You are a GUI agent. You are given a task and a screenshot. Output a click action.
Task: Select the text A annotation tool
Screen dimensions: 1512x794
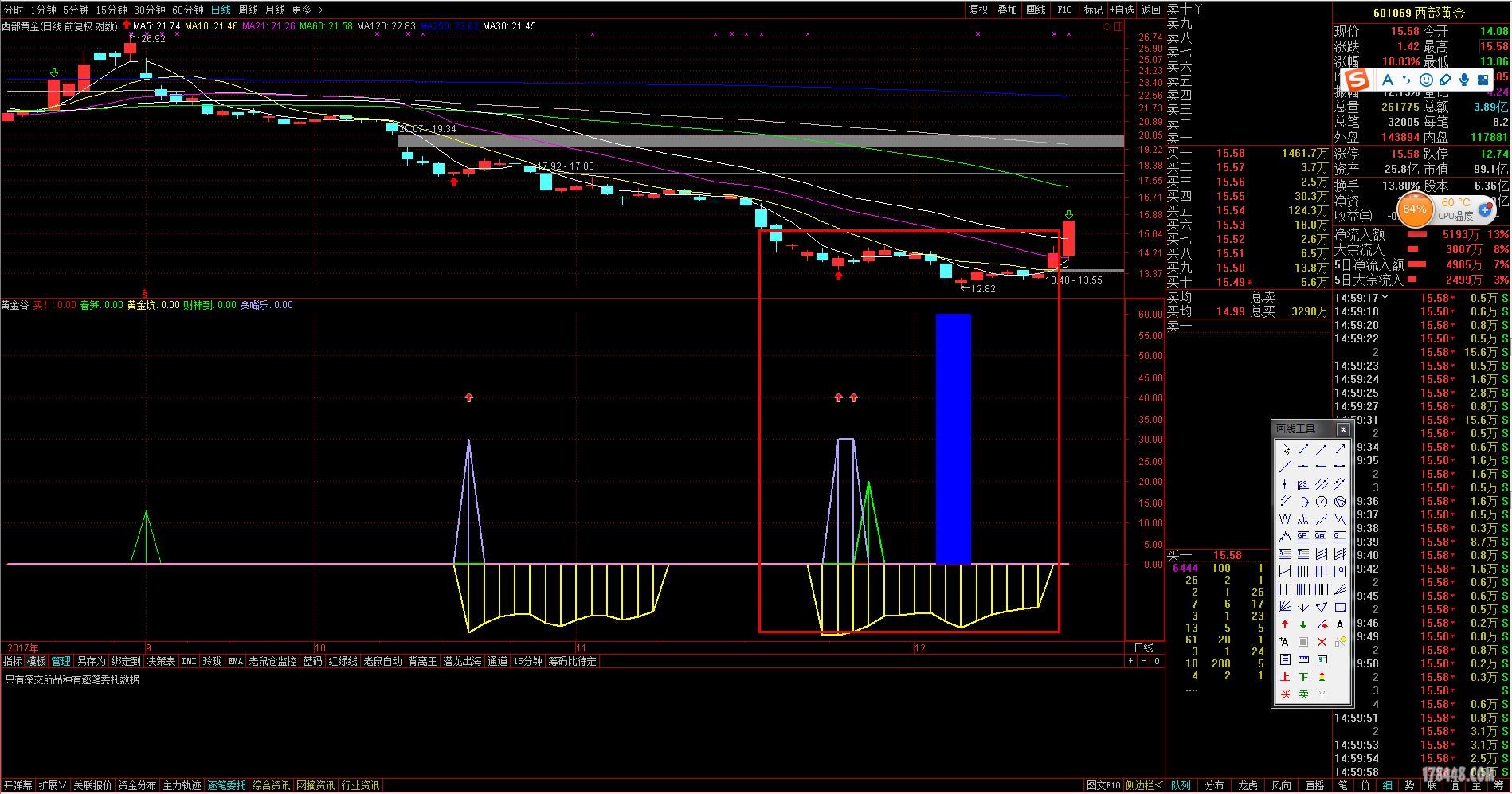[x=1340, y=624]
